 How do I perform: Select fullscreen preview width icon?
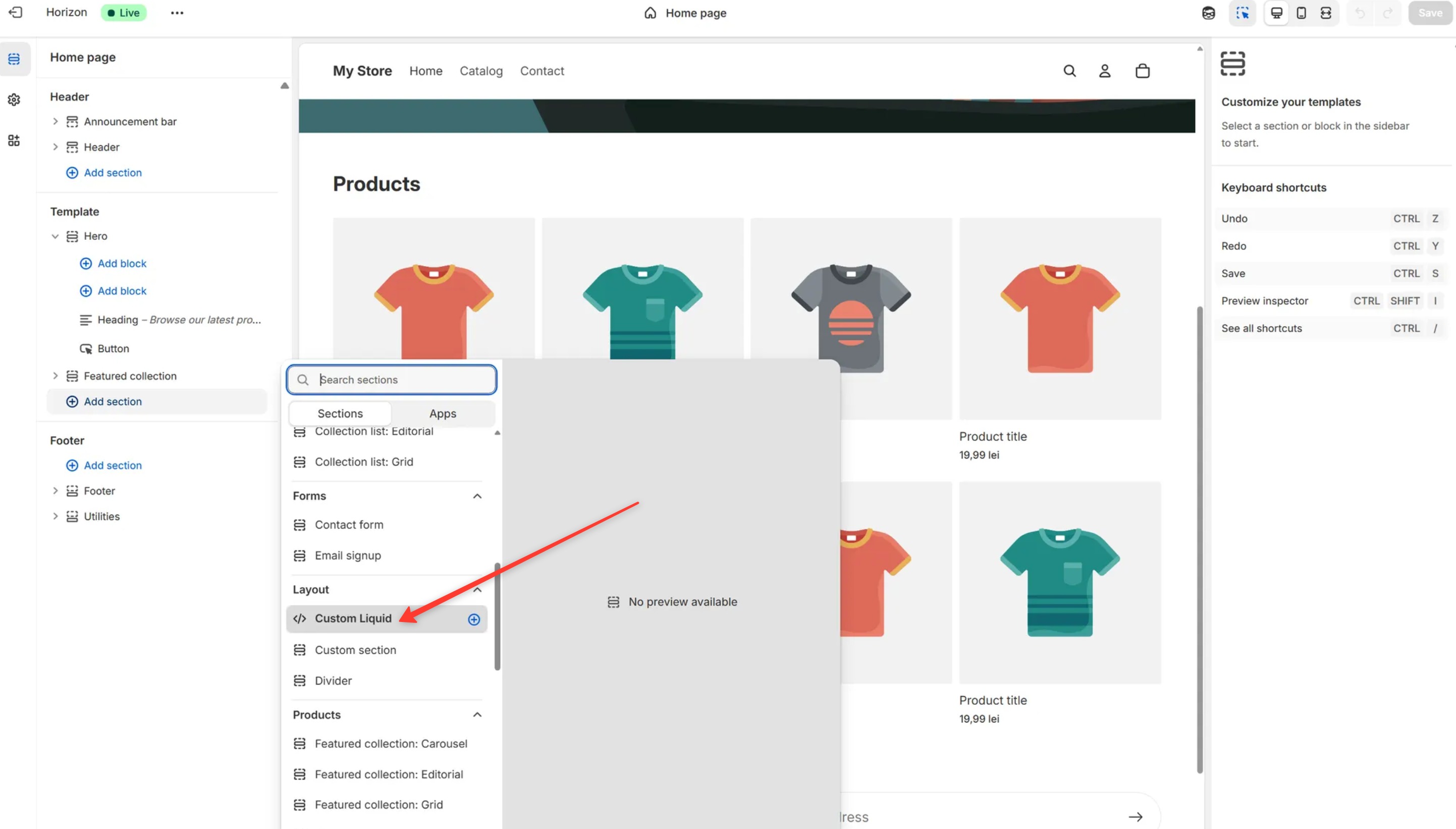(1326, 13)
